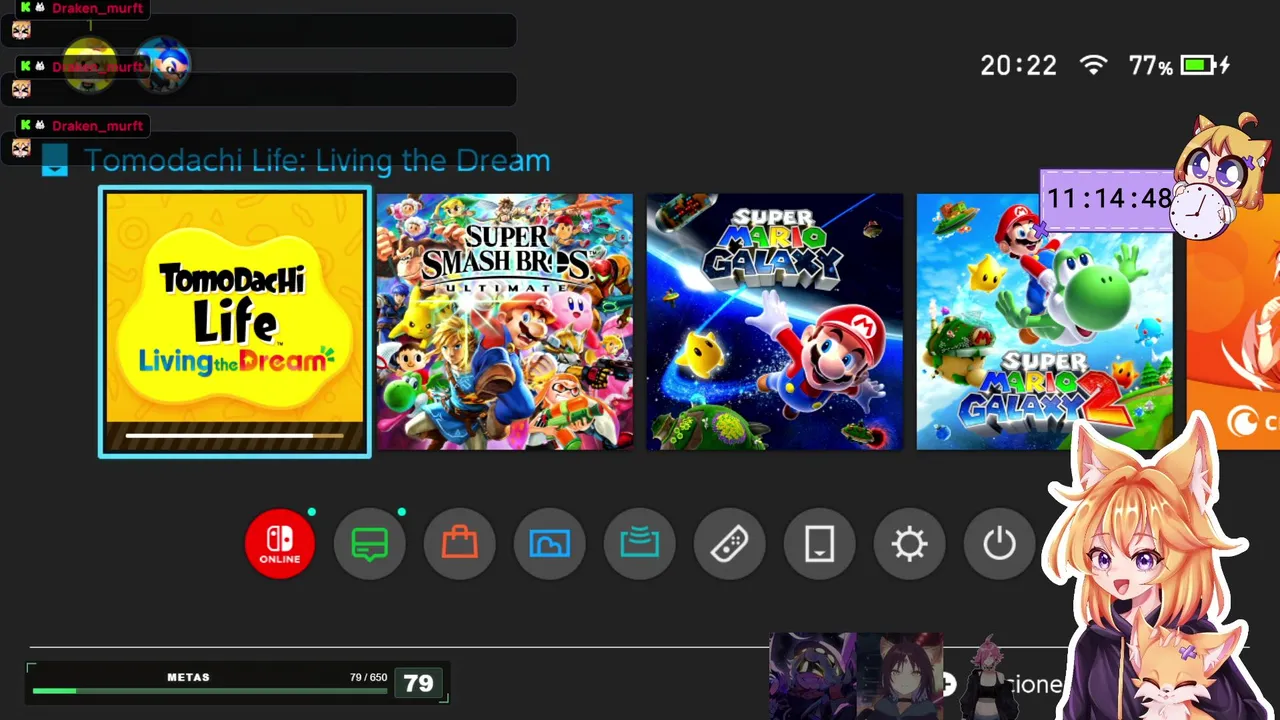Click the download progress bar on Tomodachi tile
The image size is (1280, 720).
(235, 436)
